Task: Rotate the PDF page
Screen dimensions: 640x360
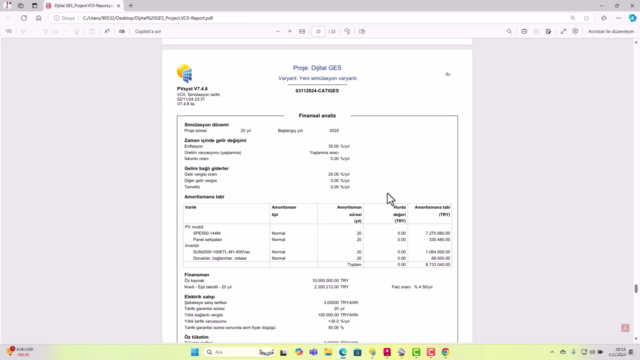Action: [x=347, y=31]
